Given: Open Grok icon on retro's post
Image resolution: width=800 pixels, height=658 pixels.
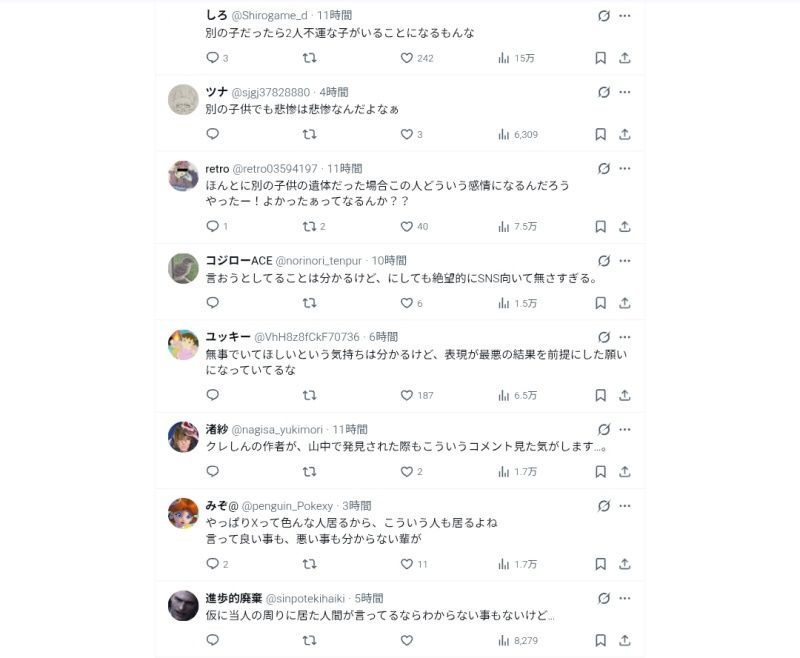Looking at the screenshot, I should [603, 169].
